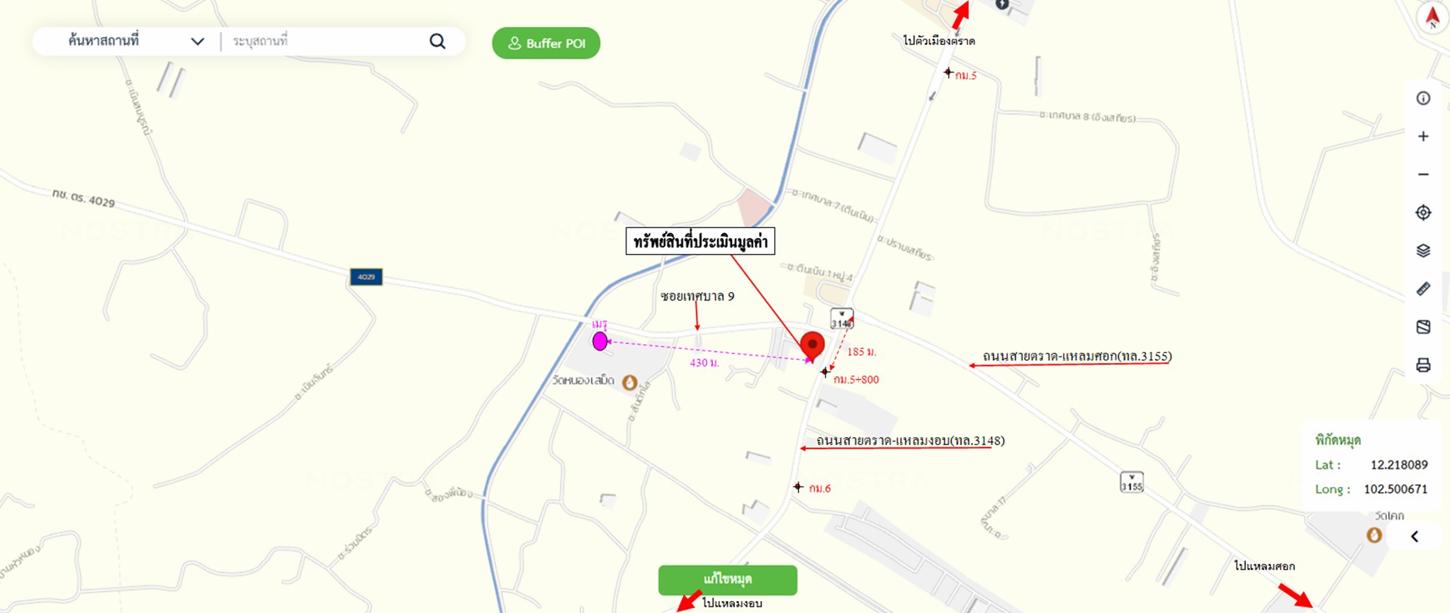Screen dimensions: 1450x613
Task: Focus the ระบุสถานที่ search field
Action: click(x=325, y=41)
